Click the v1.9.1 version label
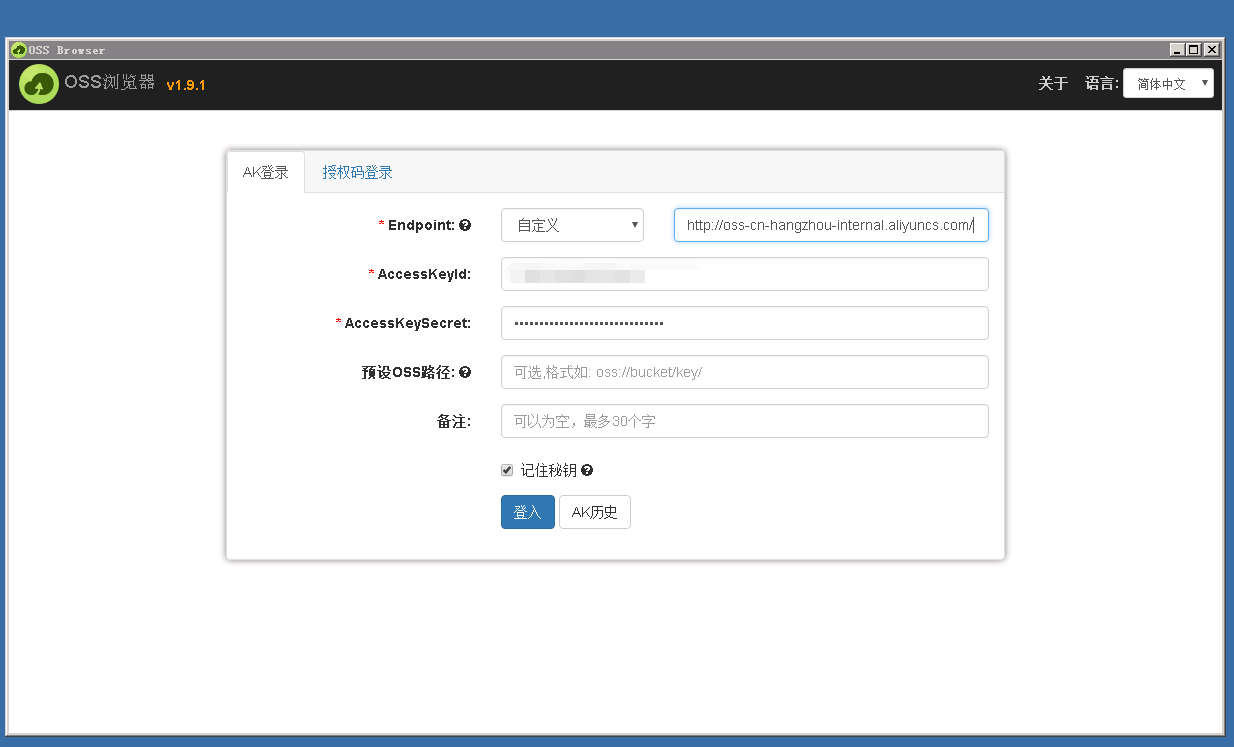Screen dimensions: 1234x747 (186, 85)
